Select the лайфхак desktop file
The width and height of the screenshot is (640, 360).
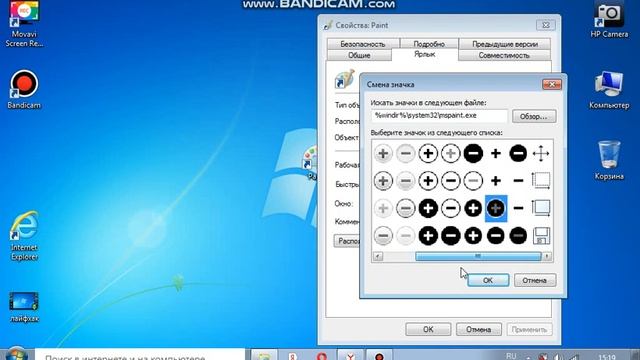(24, 307)
